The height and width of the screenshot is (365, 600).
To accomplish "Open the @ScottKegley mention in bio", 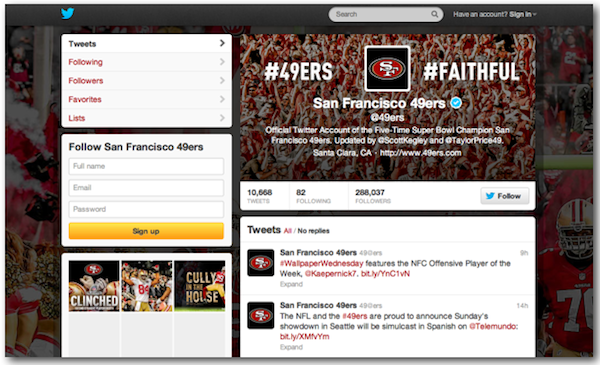I will [402, 140].
